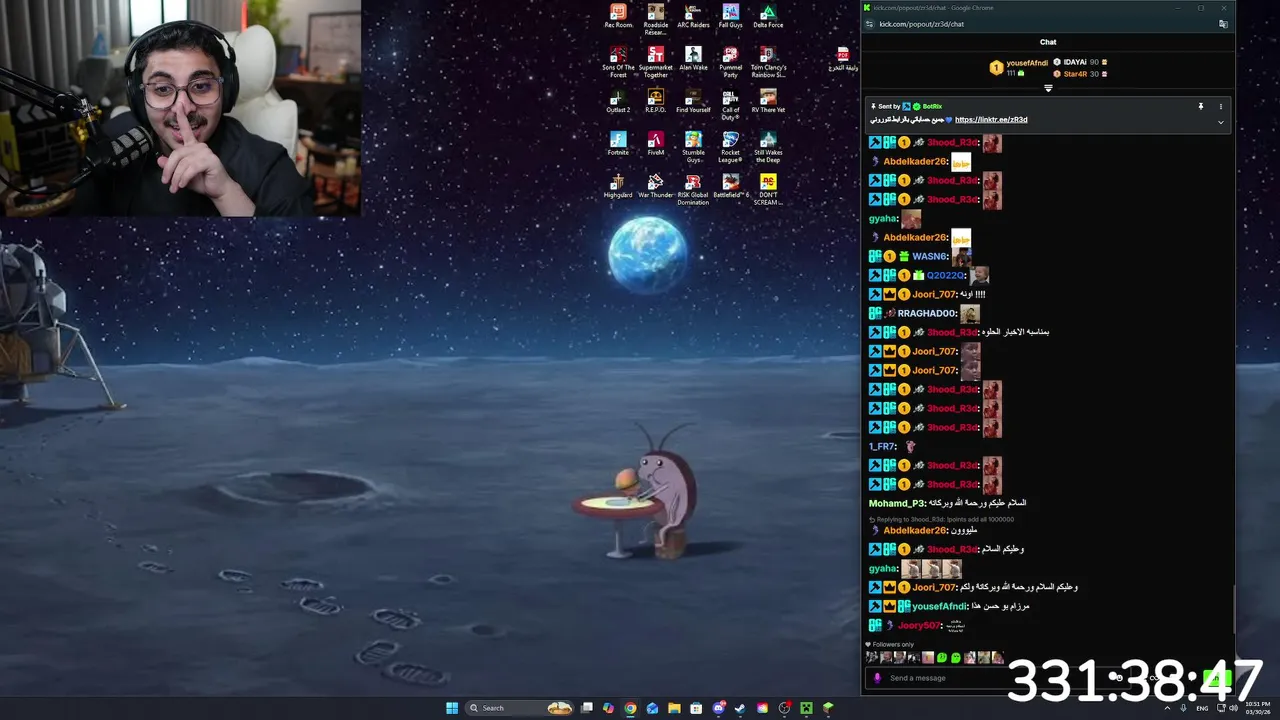Open Discord from the taskbar
Screen dimensions: 1280x720
click(x=719, y=708)
